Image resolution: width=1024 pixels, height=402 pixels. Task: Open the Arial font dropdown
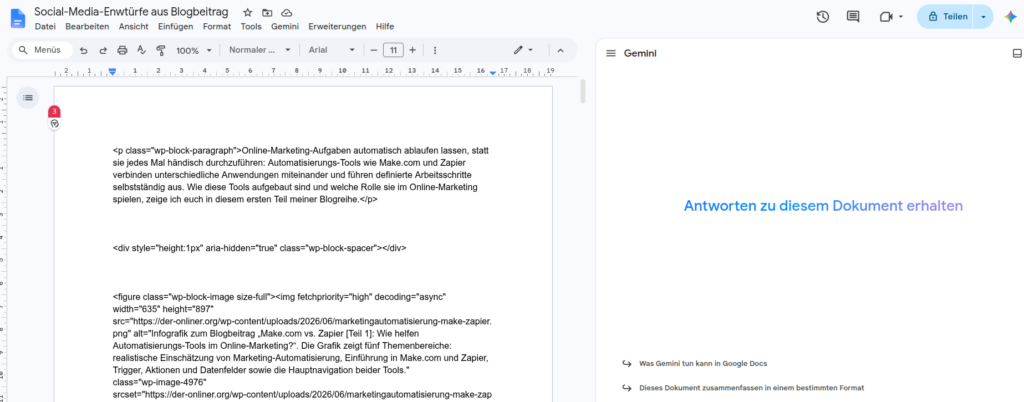click(x=332, y=50)
